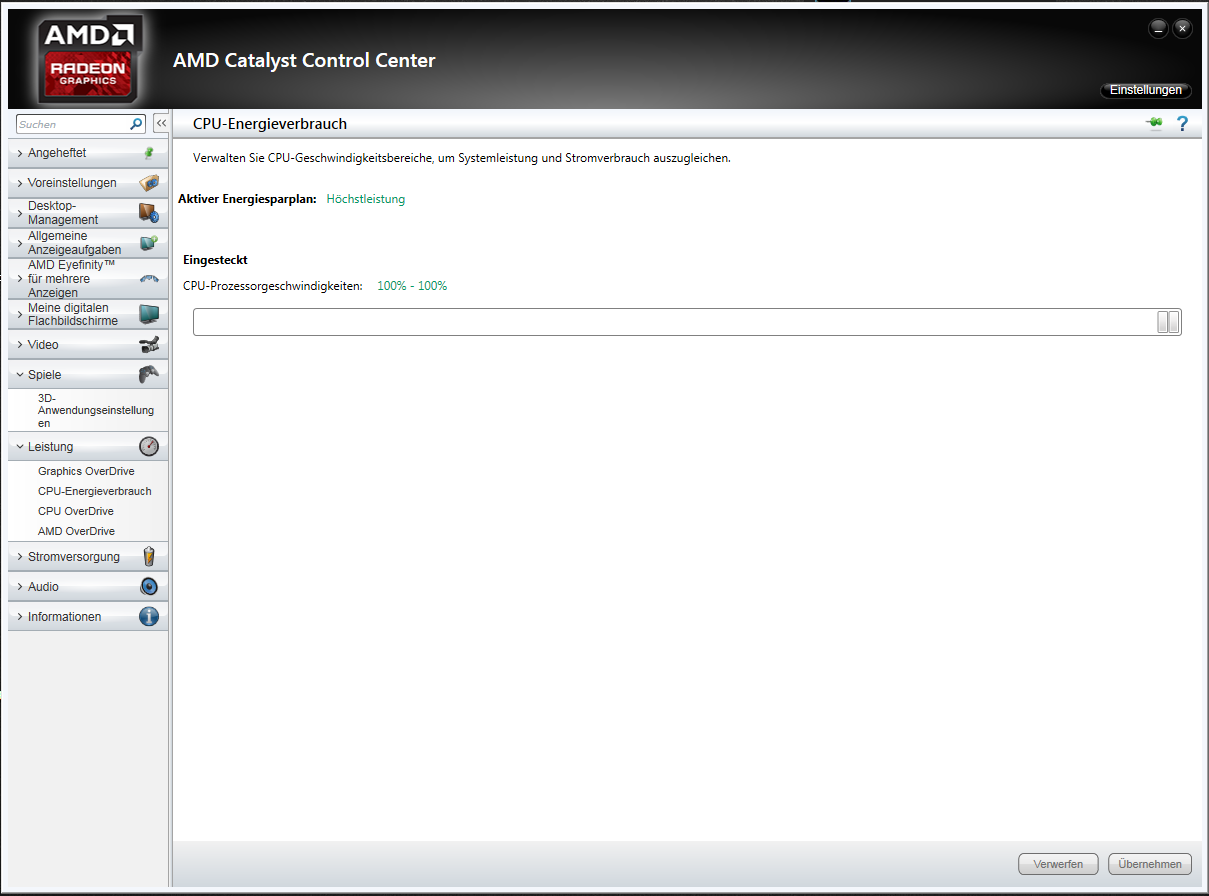Click the Voreinstellungen presets icon

pyautogui.click(x=149, y=183)
